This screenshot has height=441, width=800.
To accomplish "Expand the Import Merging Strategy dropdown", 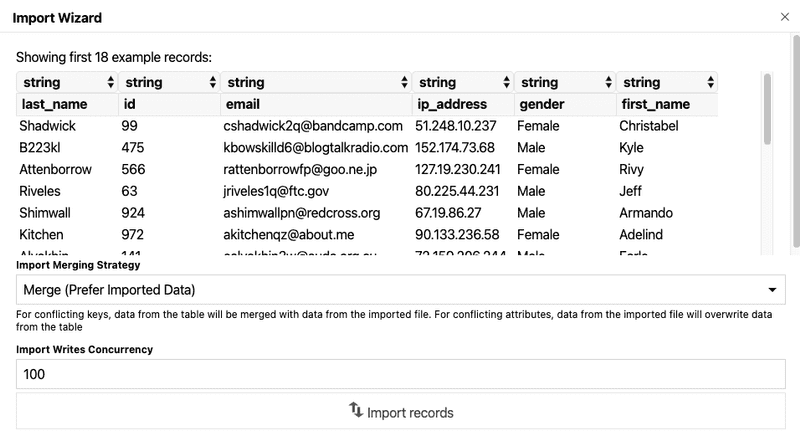I will 400,290.
